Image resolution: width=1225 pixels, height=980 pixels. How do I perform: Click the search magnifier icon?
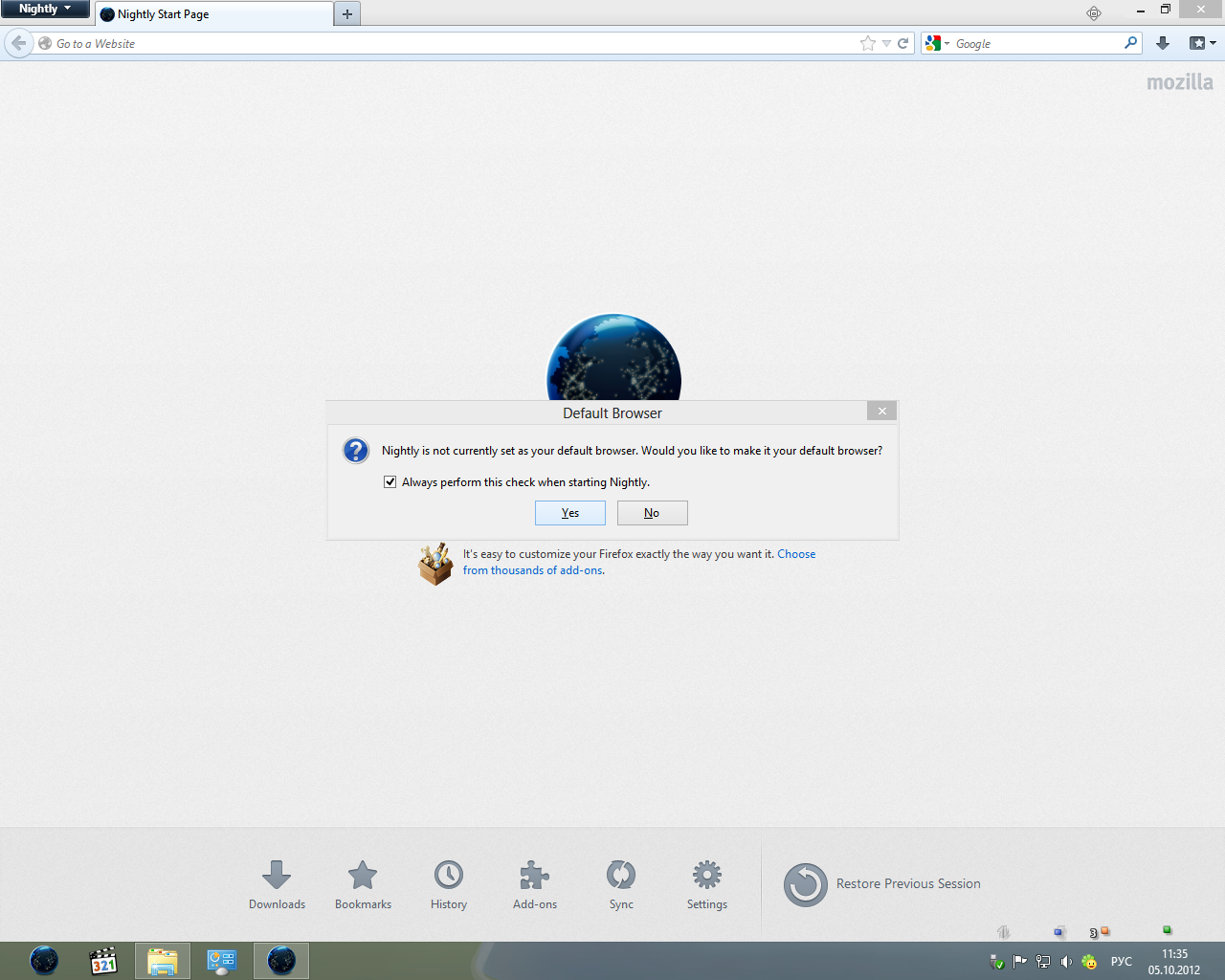coord(1131,43)
